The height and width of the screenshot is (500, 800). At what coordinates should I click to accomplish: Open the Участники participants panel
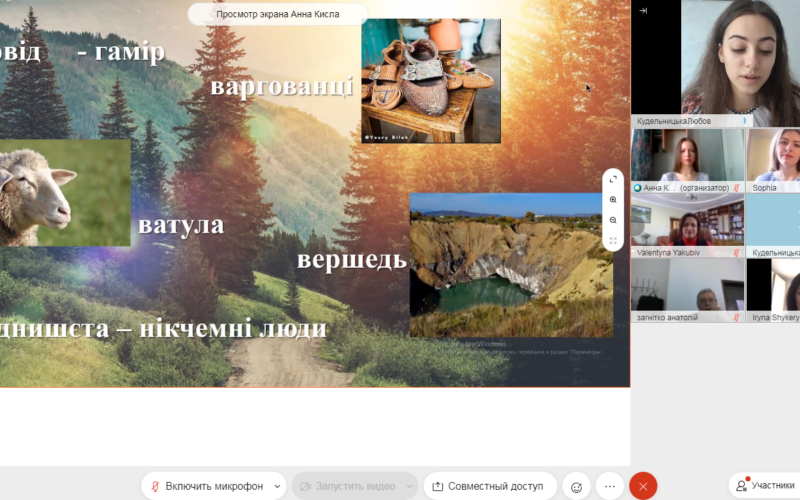[x=765, y=485]
